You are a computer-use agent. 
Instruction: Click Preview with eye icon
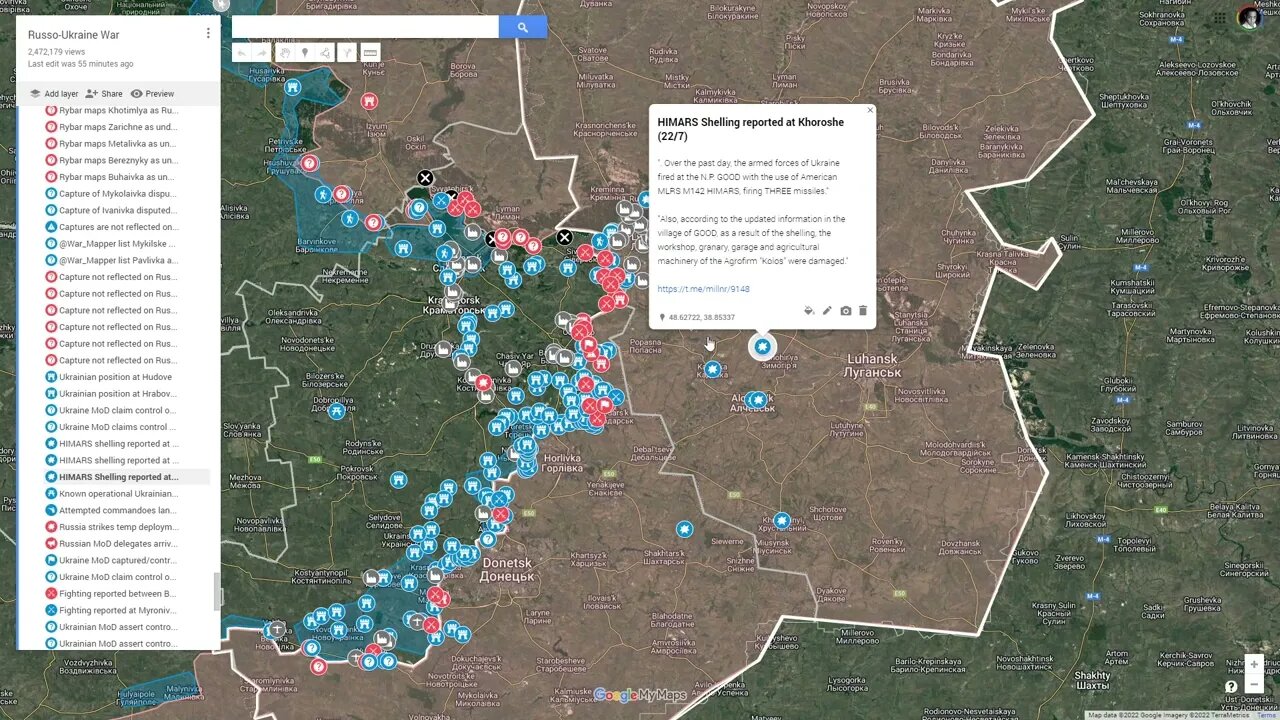click(153, 94)
